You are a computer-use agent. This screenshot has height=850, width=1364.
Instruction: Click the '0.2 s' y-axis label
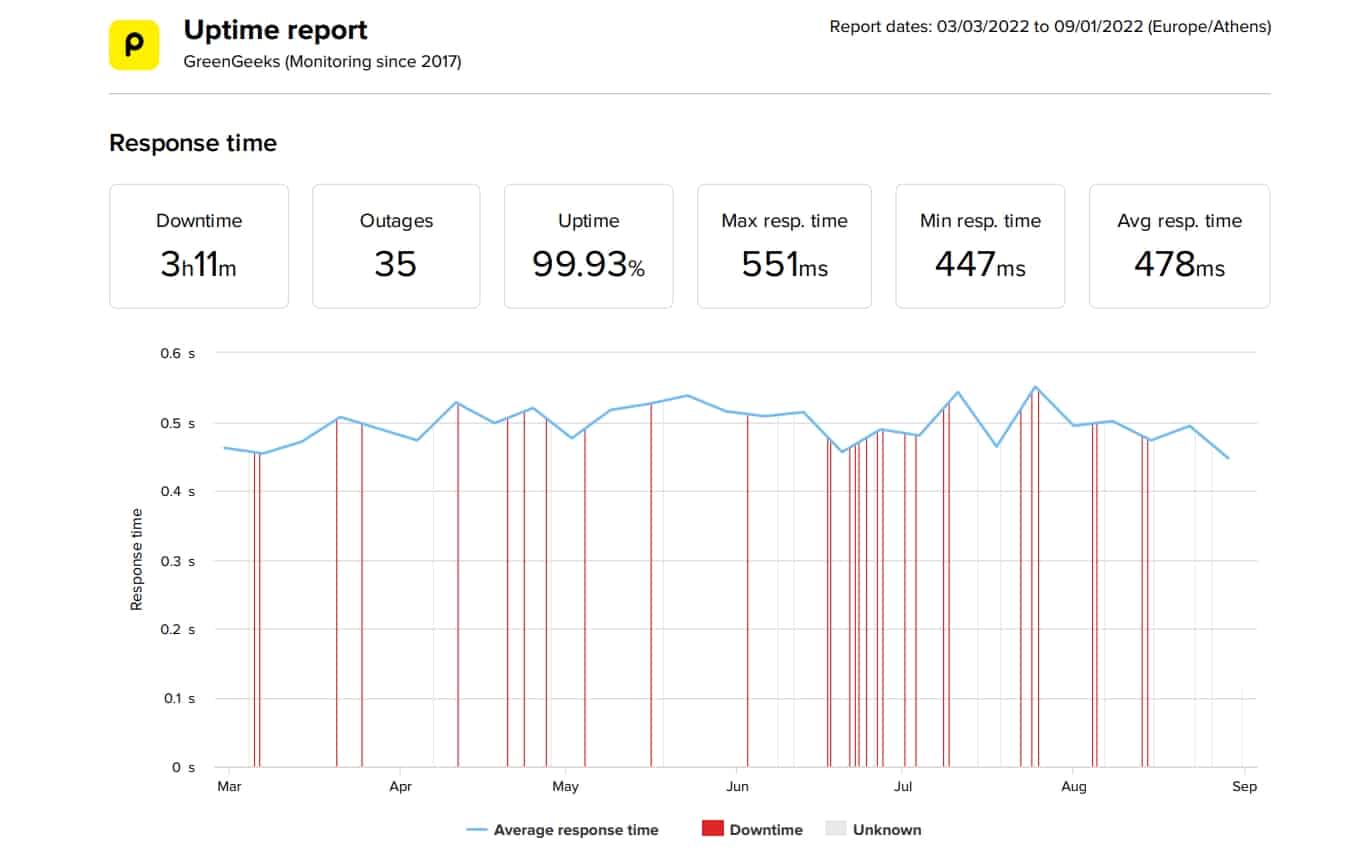pyautogui.click(x=179, y=630)
